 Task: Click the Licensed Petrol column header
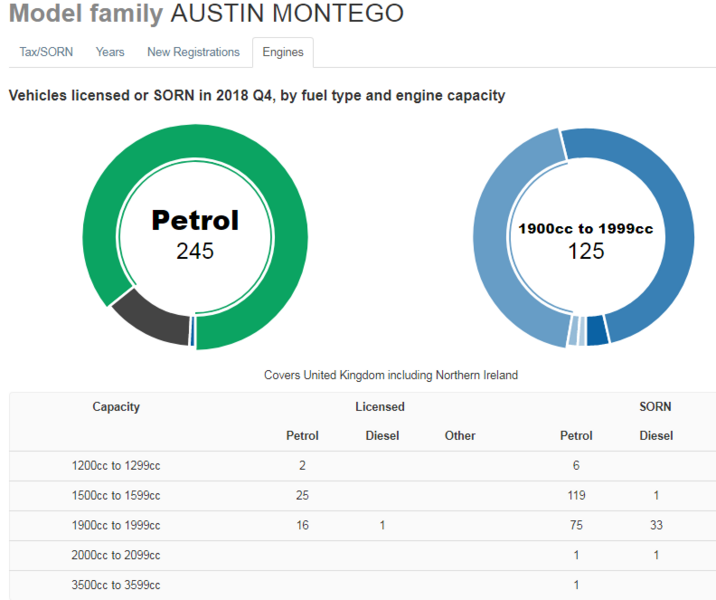coord(302,436)
